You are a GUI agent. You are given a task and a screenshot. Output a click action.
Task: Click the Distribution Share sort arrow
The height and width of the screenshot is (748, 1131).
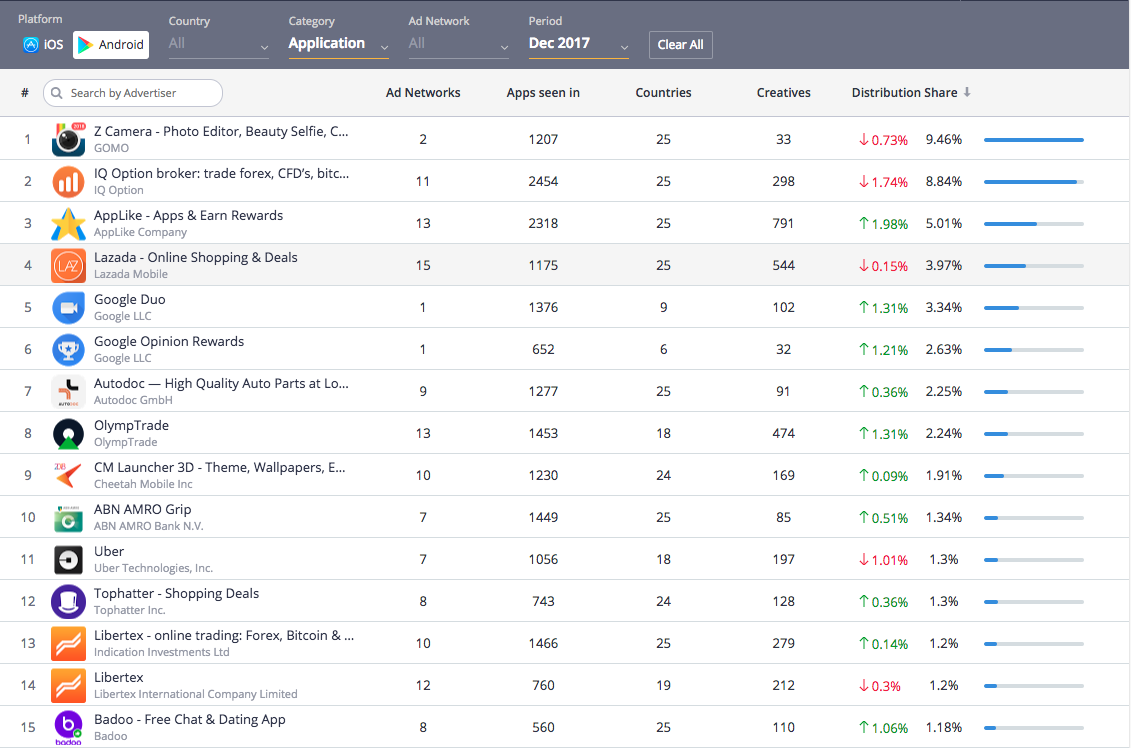coord(967,92)
